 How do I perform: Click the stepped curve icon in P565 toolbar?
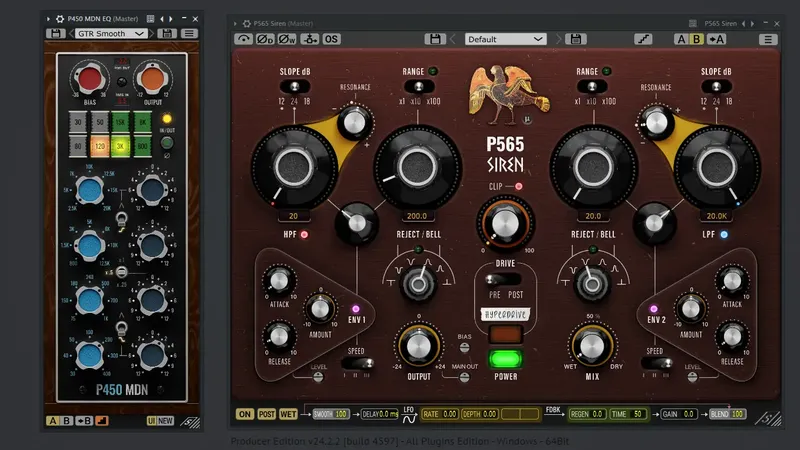(643, 39)
